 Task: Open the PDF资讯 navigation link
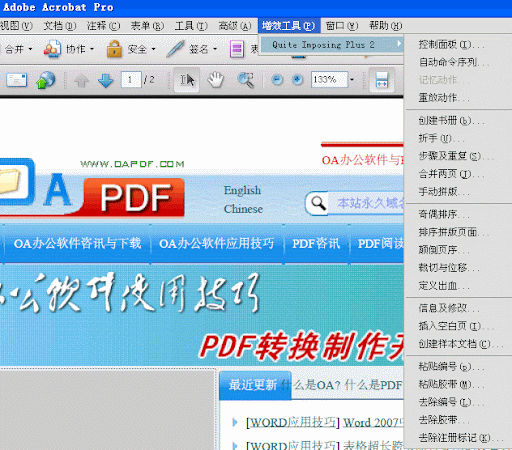pos(316,244)
